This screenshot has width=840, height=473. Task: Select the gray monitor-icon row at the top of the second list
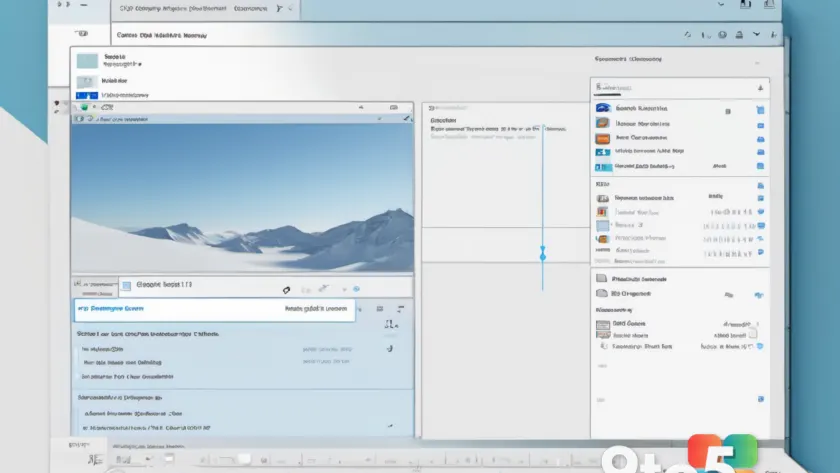pos(680,198)
